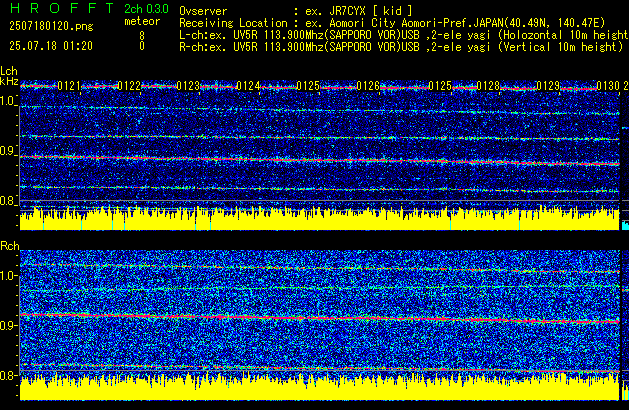The height and width of the screenshot is (410, 629).
Task: Jump to the 0123 time marker
Action: 188,86
